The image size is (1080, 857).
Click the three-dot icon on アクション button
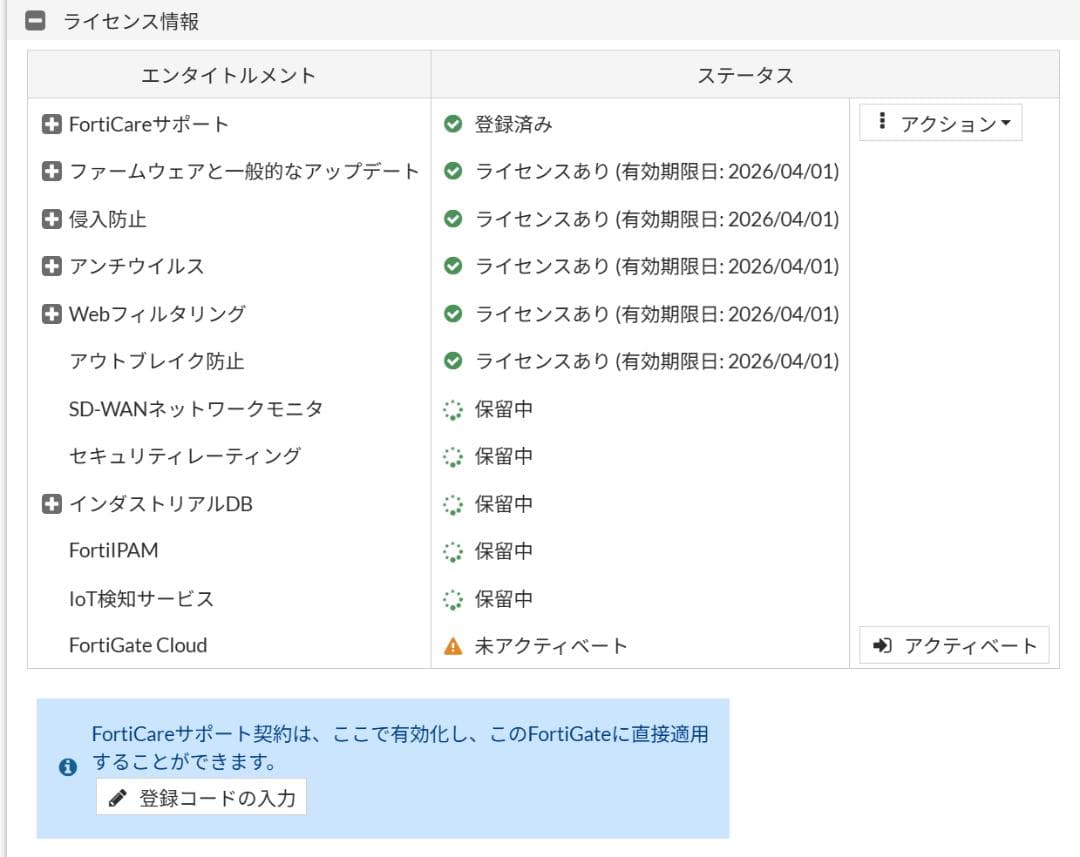click(x=884, y=122)
